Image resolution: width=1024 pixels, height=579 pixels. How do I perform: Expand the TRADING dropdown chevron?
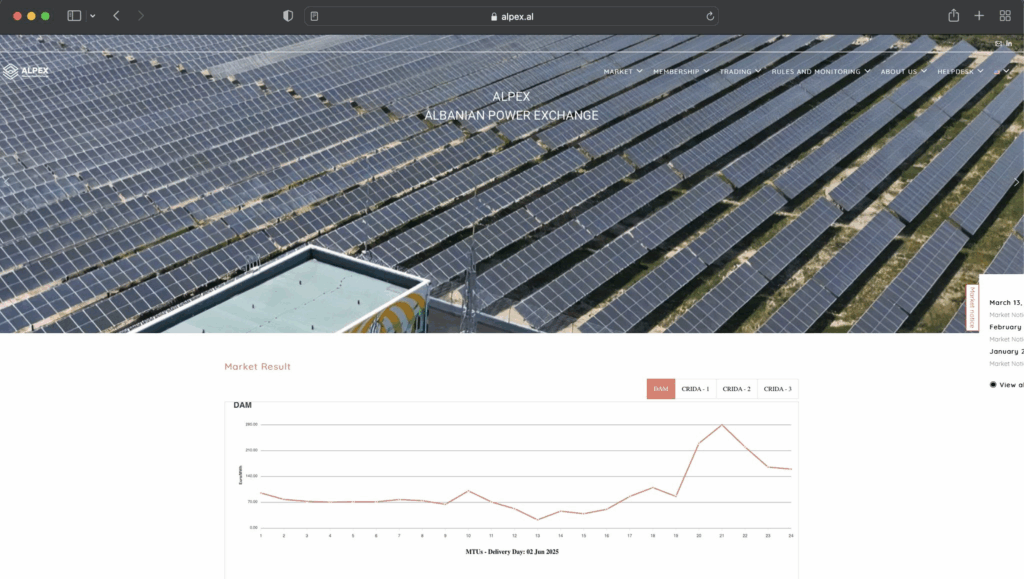point(758,71)
